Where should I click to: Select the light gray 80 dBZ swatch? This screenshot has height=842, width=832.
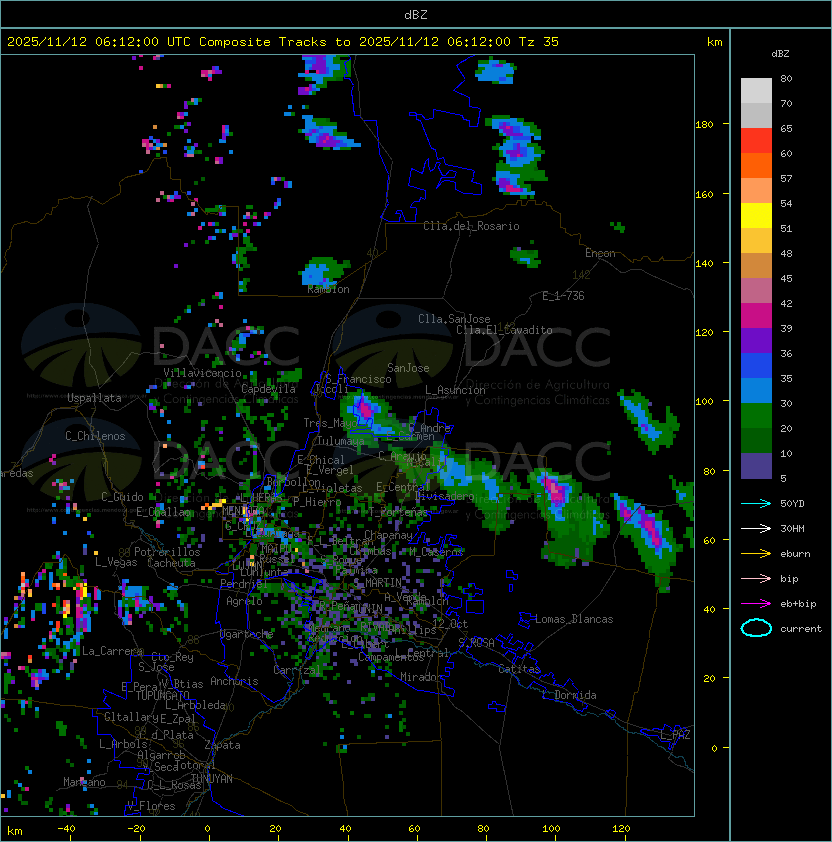[756, 90]
